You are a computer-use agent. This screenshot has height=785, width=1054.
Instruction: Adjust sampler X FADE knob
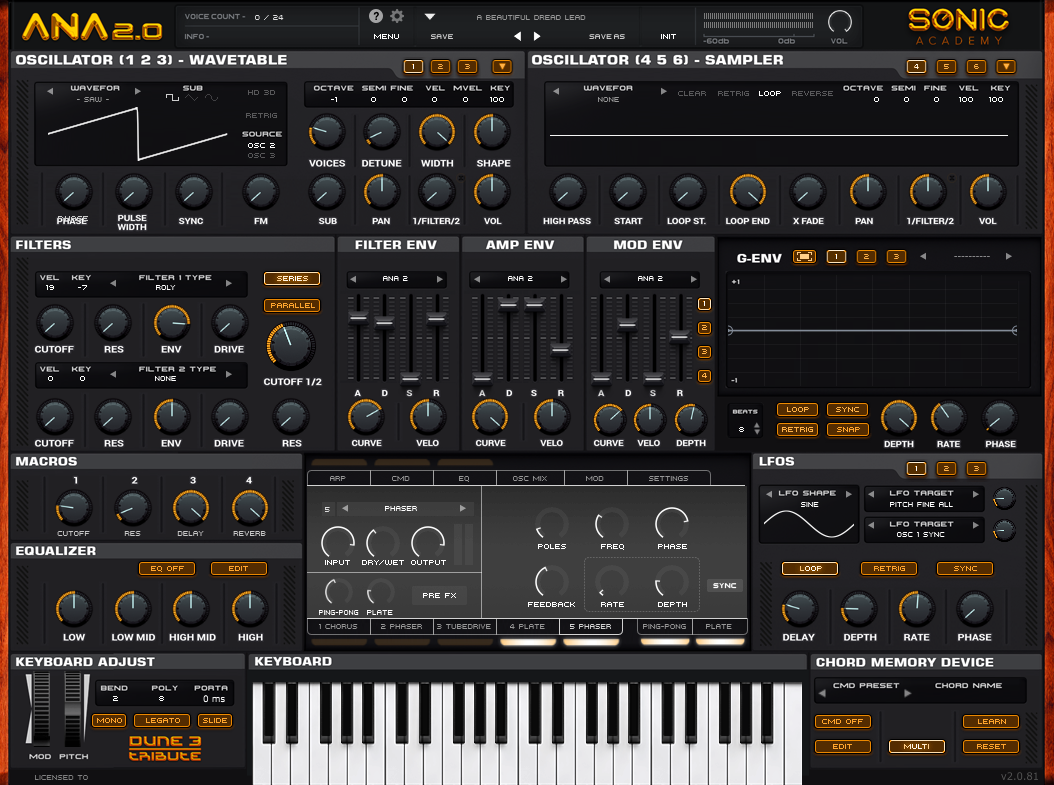(807, 193)
